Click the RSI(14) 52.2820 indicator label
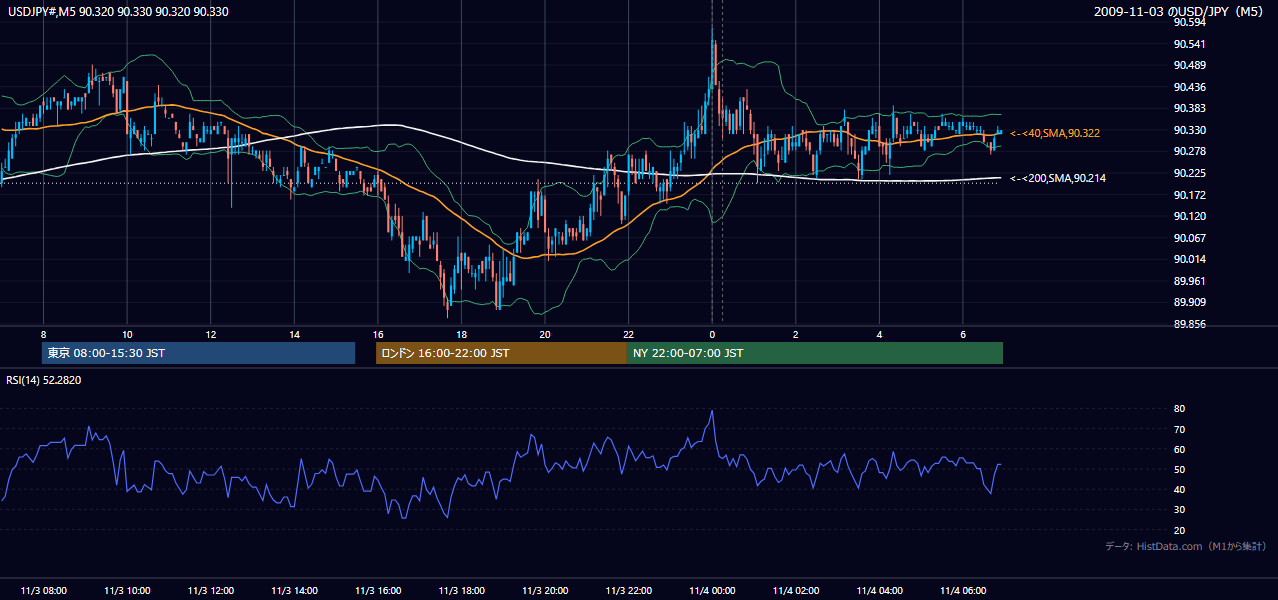Screen dimensions: 1278x600 (44, 380)
